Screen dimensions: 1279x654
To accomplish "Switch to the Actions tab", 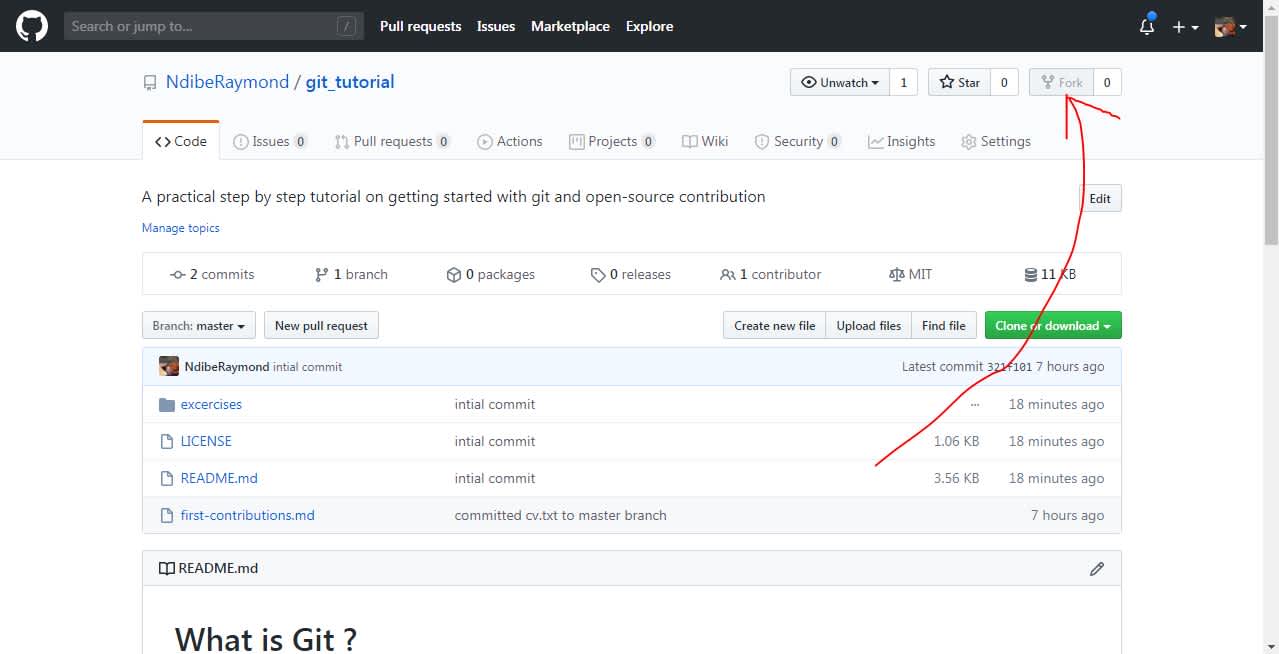I will pos(510,141).
